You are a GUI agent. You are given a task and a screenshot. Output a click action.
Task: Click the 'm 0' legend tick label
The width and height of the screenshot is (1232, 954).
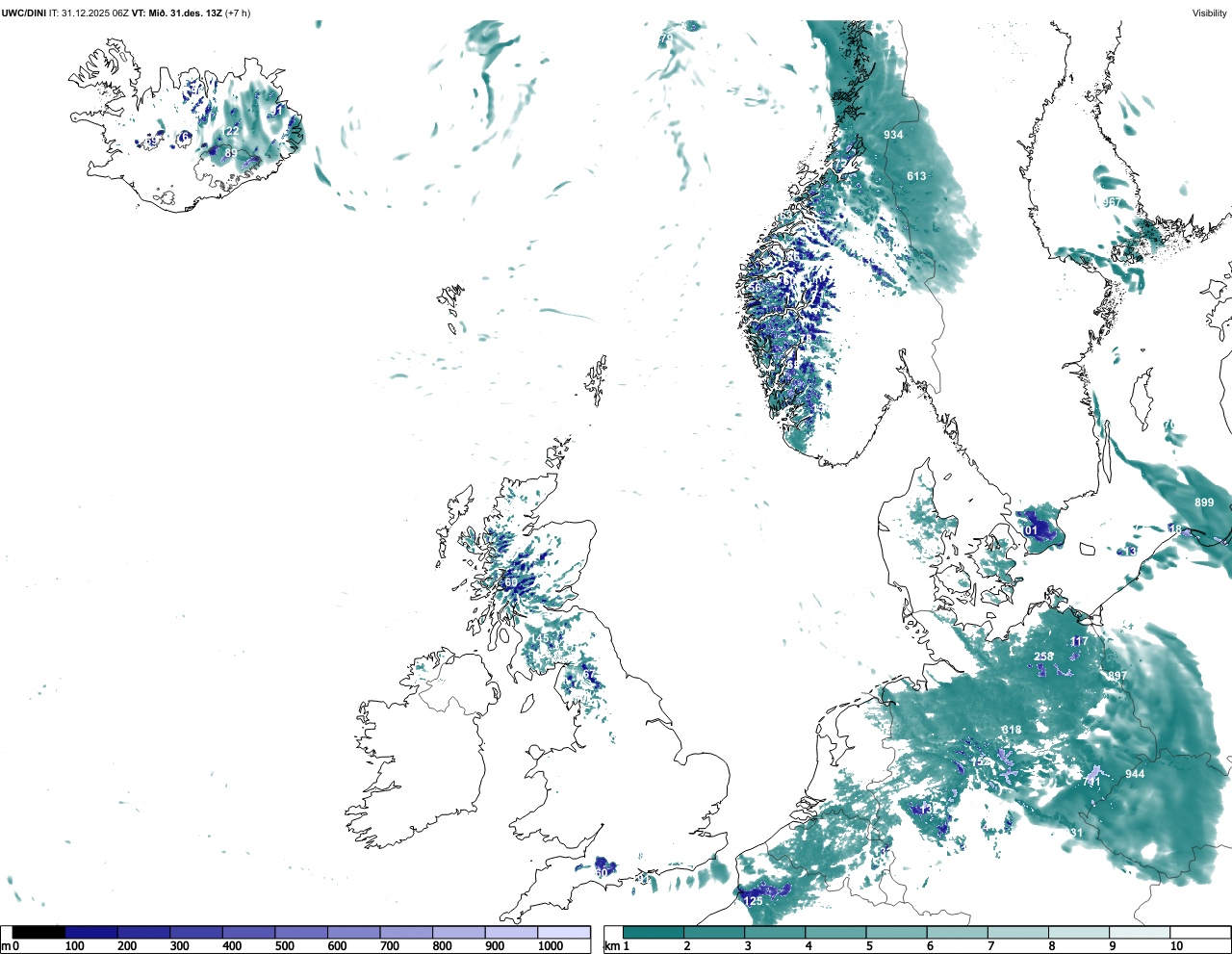coord(11,946)
